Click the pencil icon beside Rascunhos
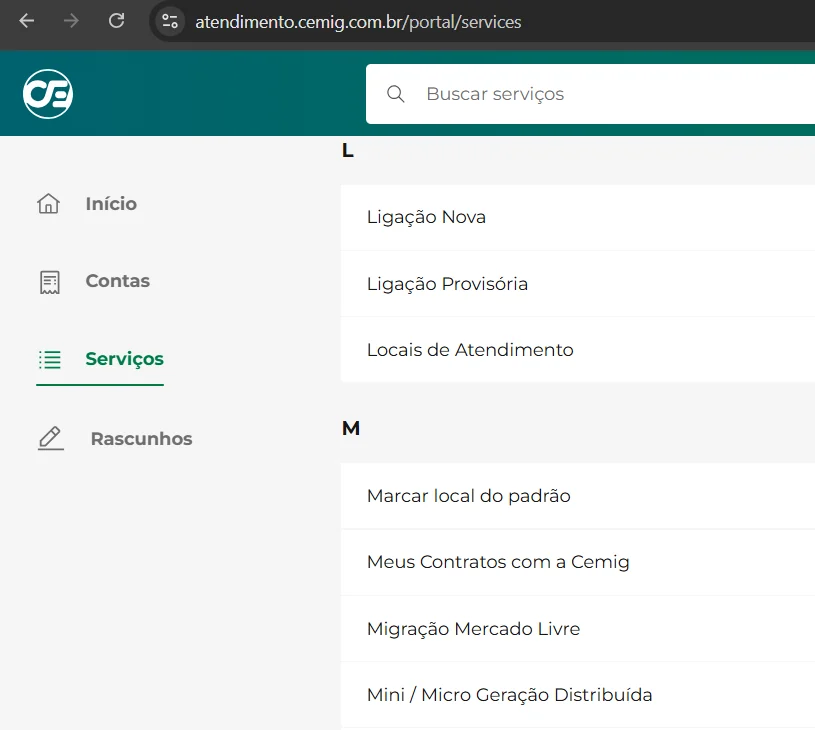Screen dimensions: 815x730 (51, 438)
